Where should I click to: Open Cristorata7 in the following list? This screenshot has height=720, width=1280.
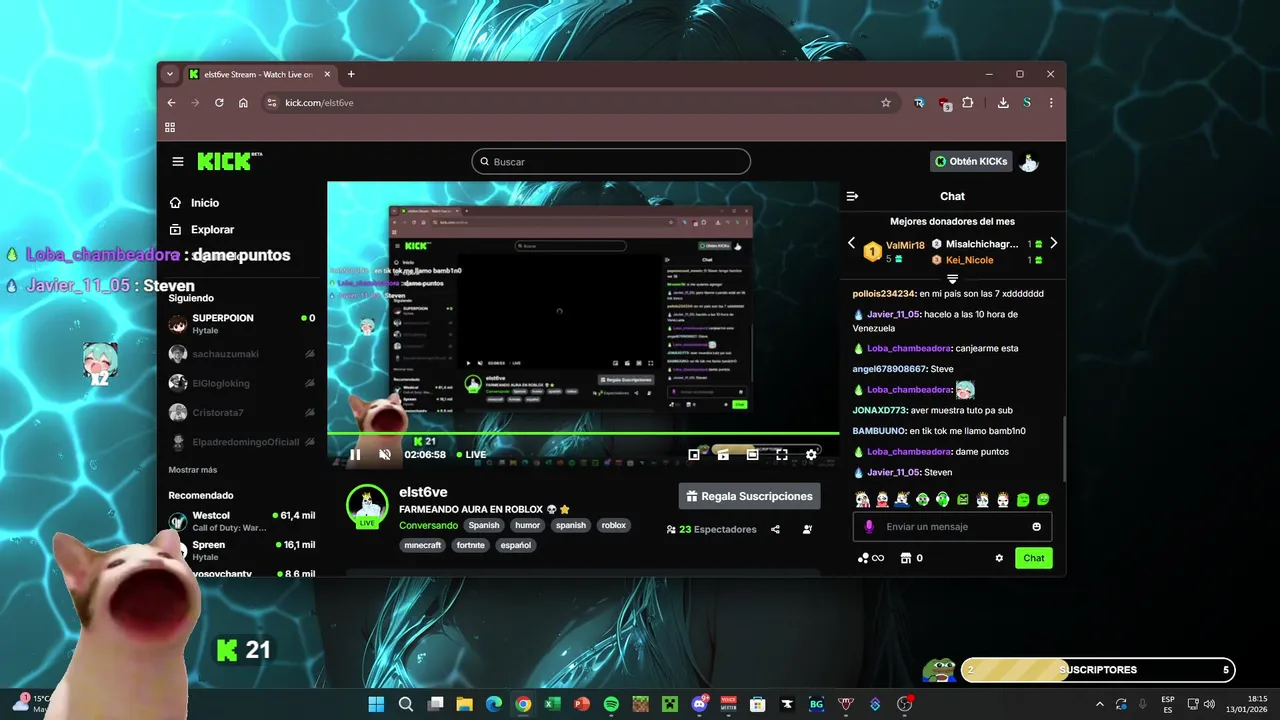(242, 413)
